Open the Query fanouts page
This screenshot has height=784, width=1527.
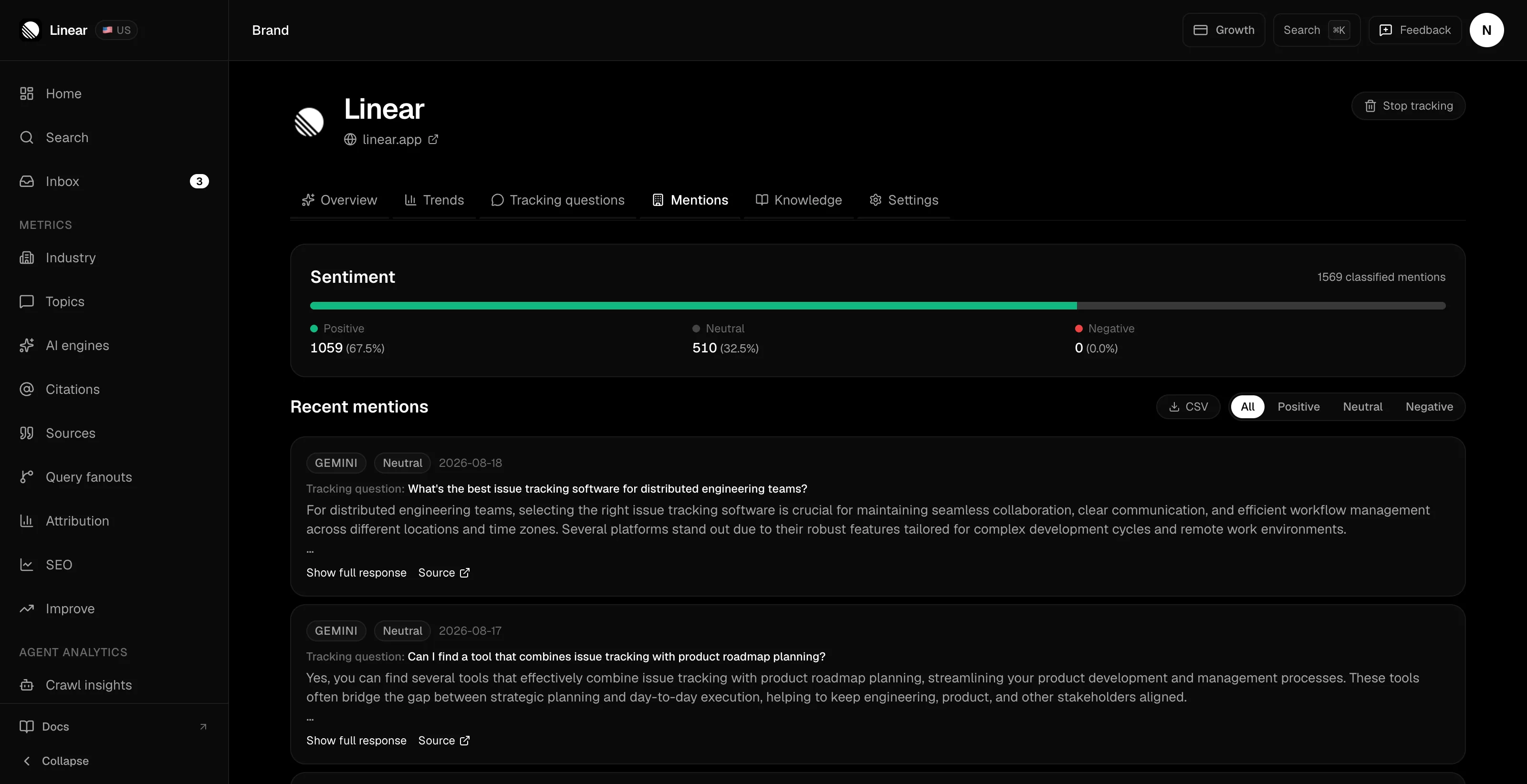pos(114,477)
